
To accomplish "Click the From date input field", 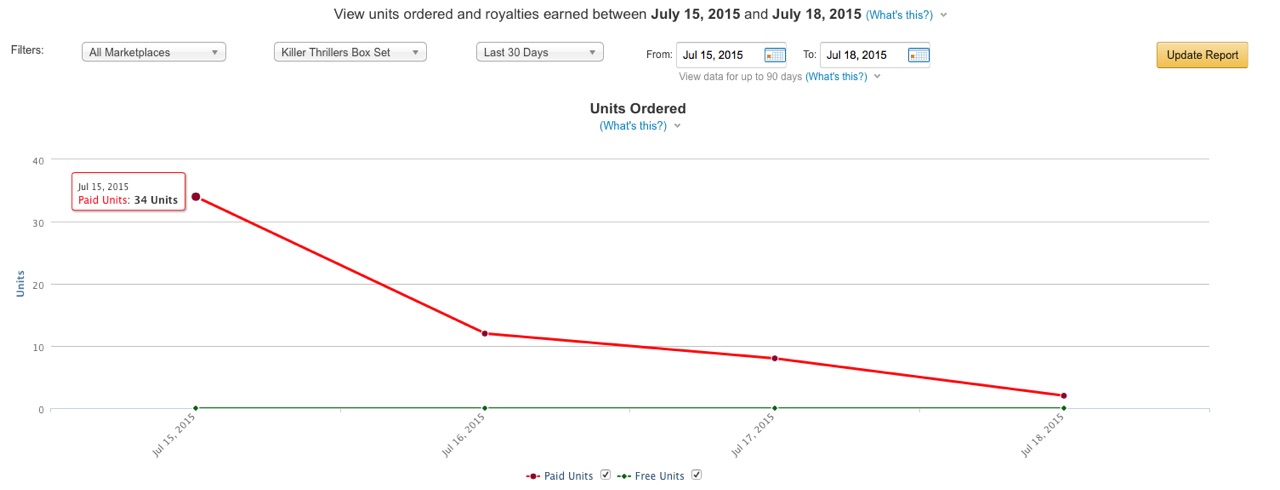I will click(718, 55).
